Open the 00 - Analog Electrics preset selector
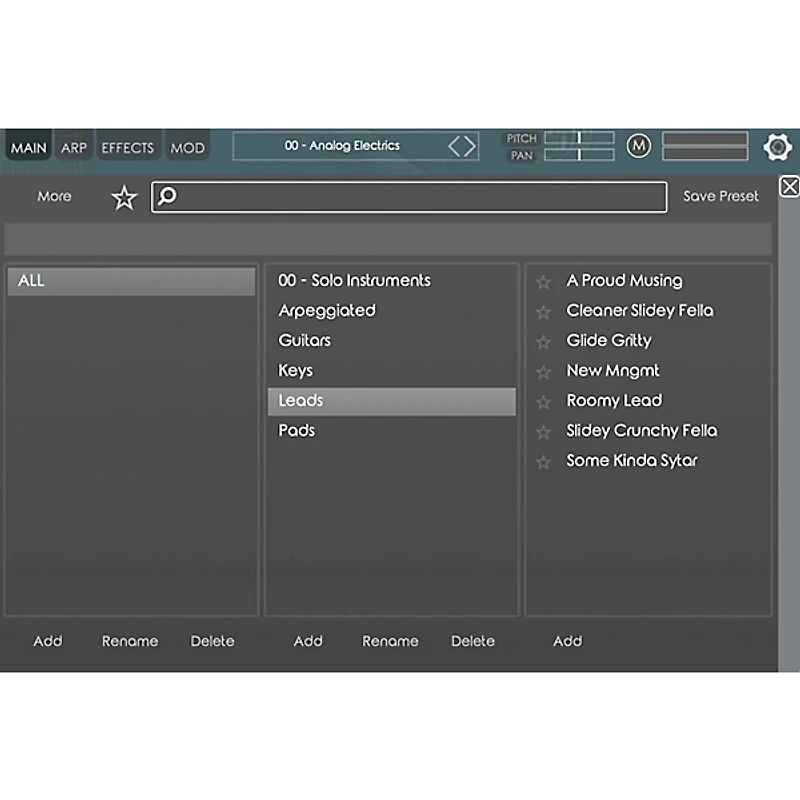Image resolution: width=800 pixels, height=800 pixels. point(341,146)
